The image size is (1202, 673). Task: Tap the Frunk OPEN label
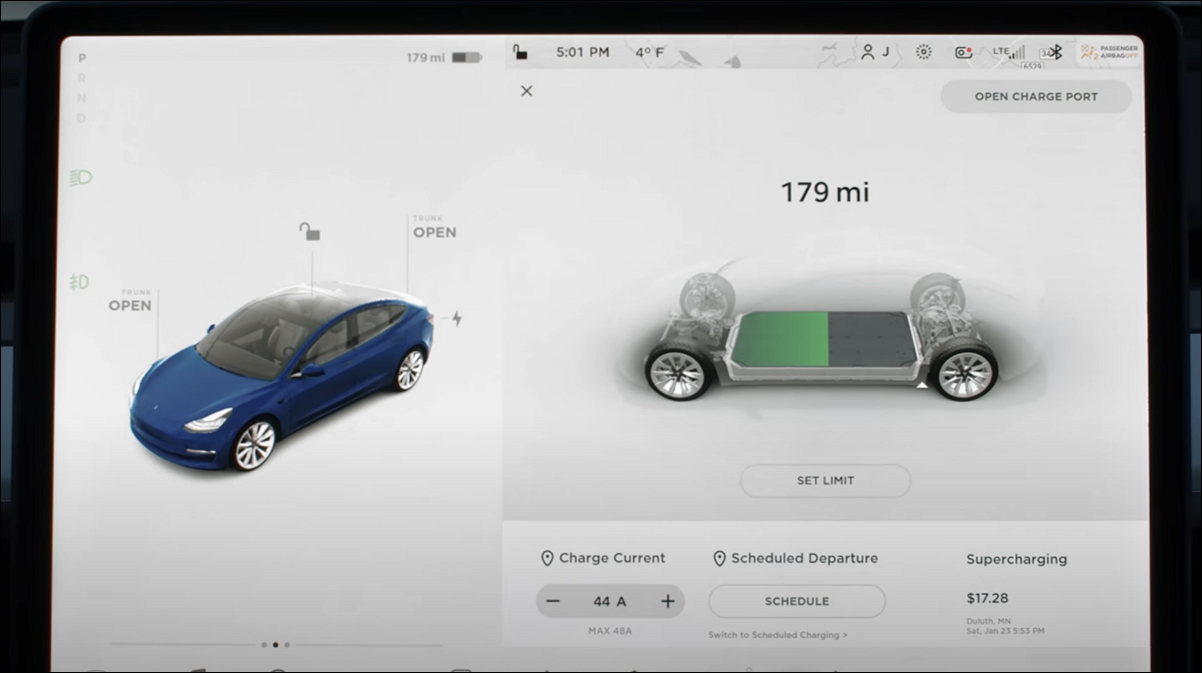click(130, 301)
